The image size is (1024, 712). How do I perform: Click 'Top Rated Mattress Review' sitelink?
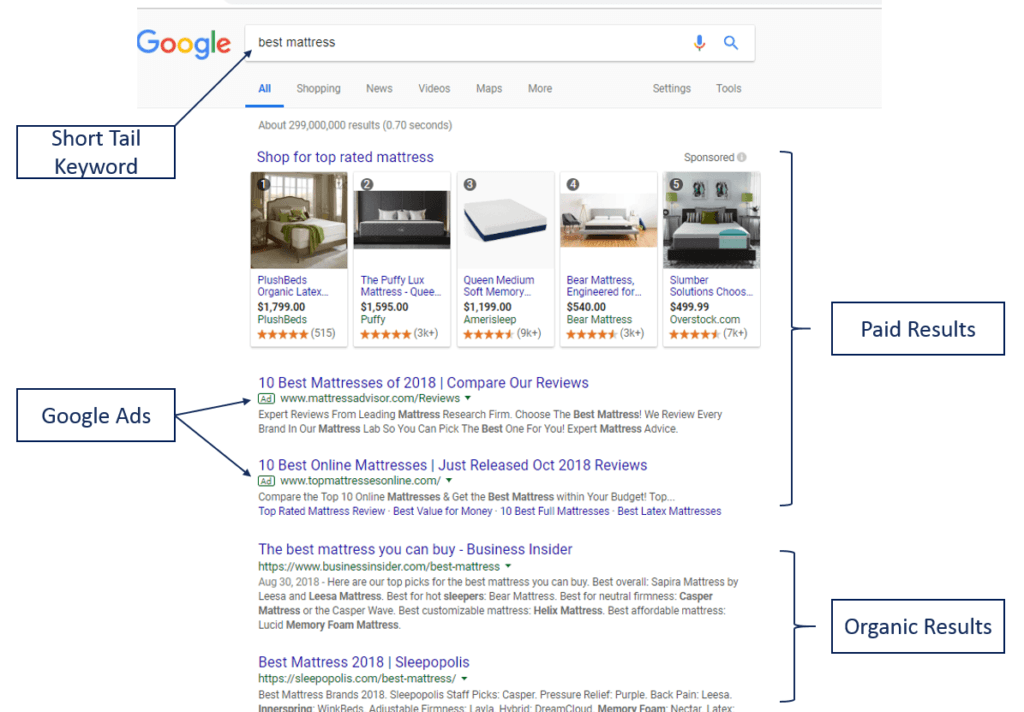[x=322, y=511]
